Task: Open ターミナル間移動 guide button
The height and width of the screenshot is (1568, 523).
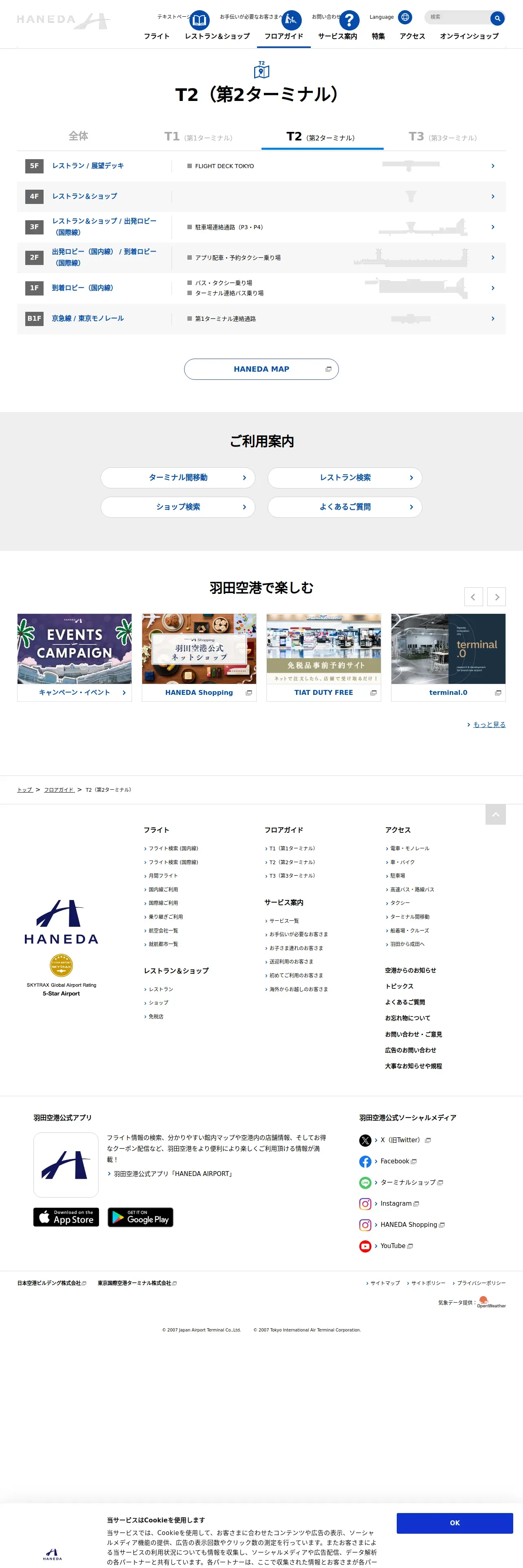Action: (178, 478)
